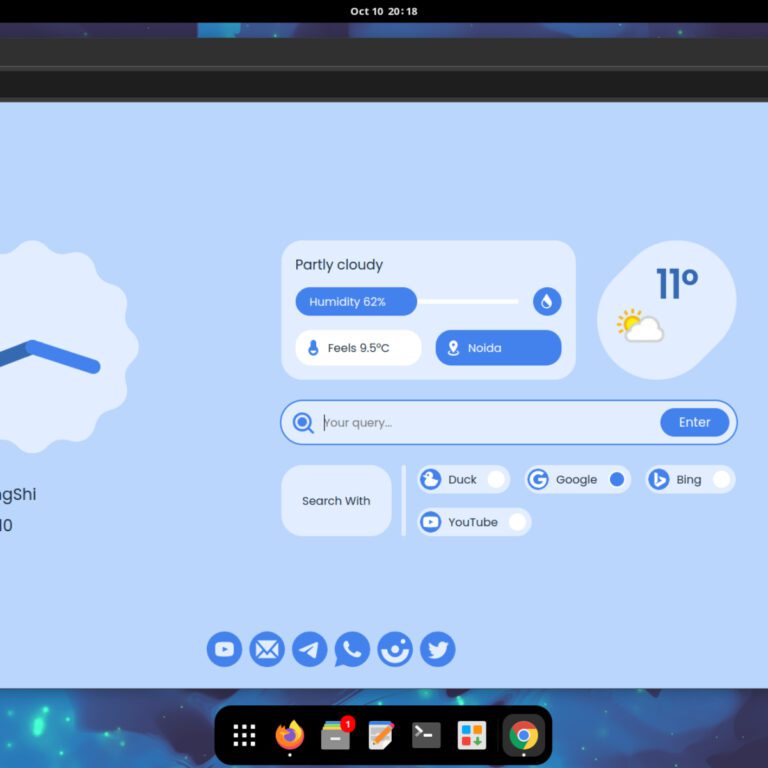Open the Twitter shortcut icon
Image resolution: width=768 pixels, height=768 pixels.
[437, 649]
